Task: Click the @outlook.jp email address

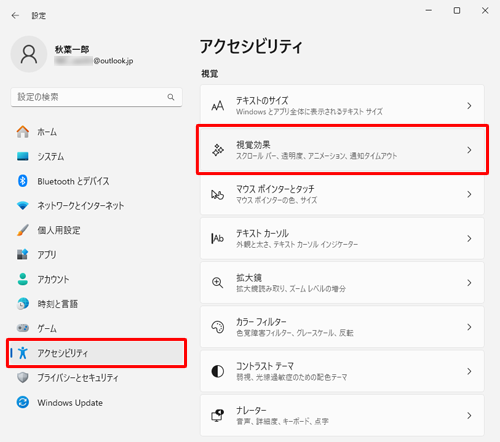Action: 113,61
